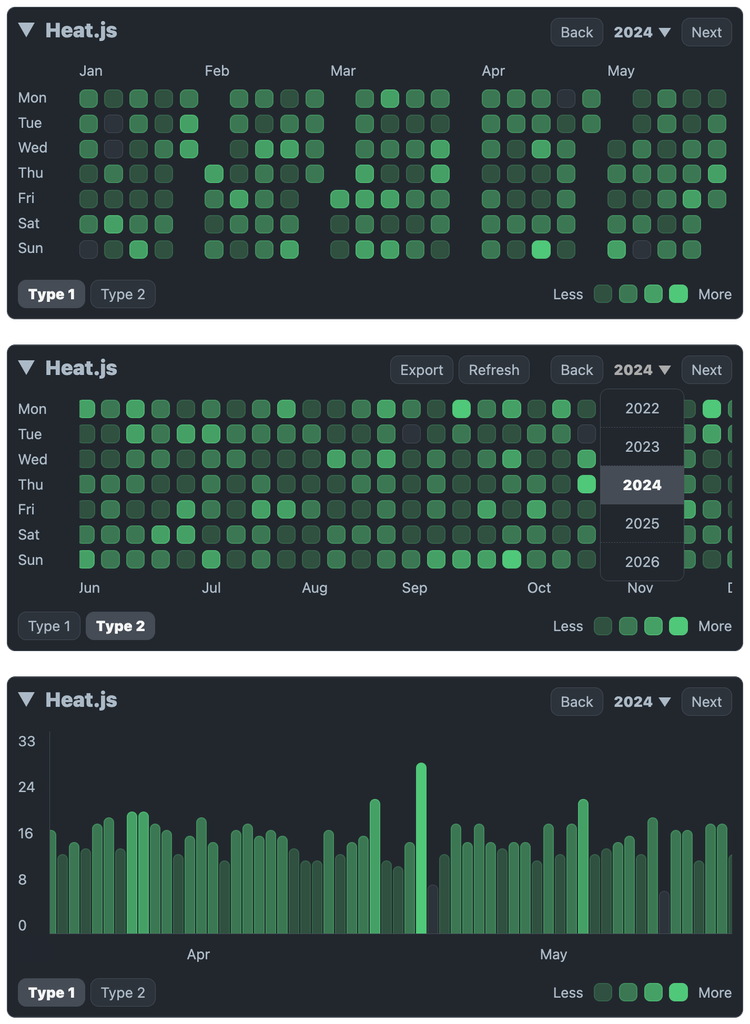Toggle the year dropdown in second panel
Screen dimensions: 750x1024
pyautogui.click(x=642, y=370)
